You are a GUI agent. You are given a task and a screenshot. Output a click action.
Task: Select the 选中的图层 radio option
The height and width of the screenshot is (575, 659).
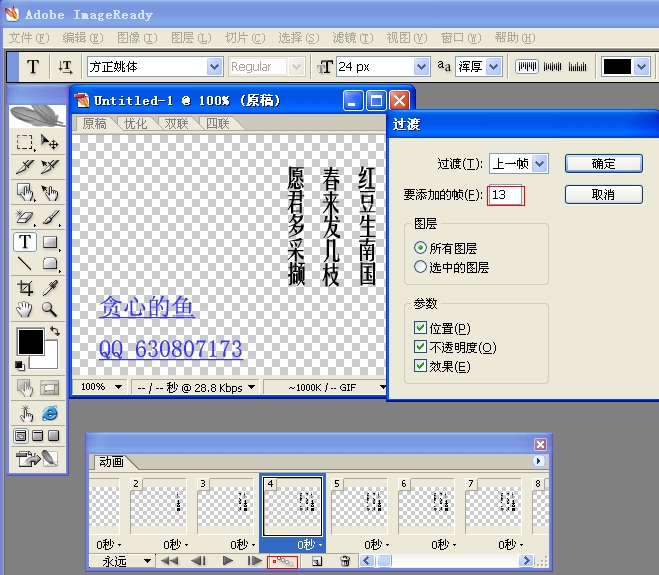tap(420, 267)
